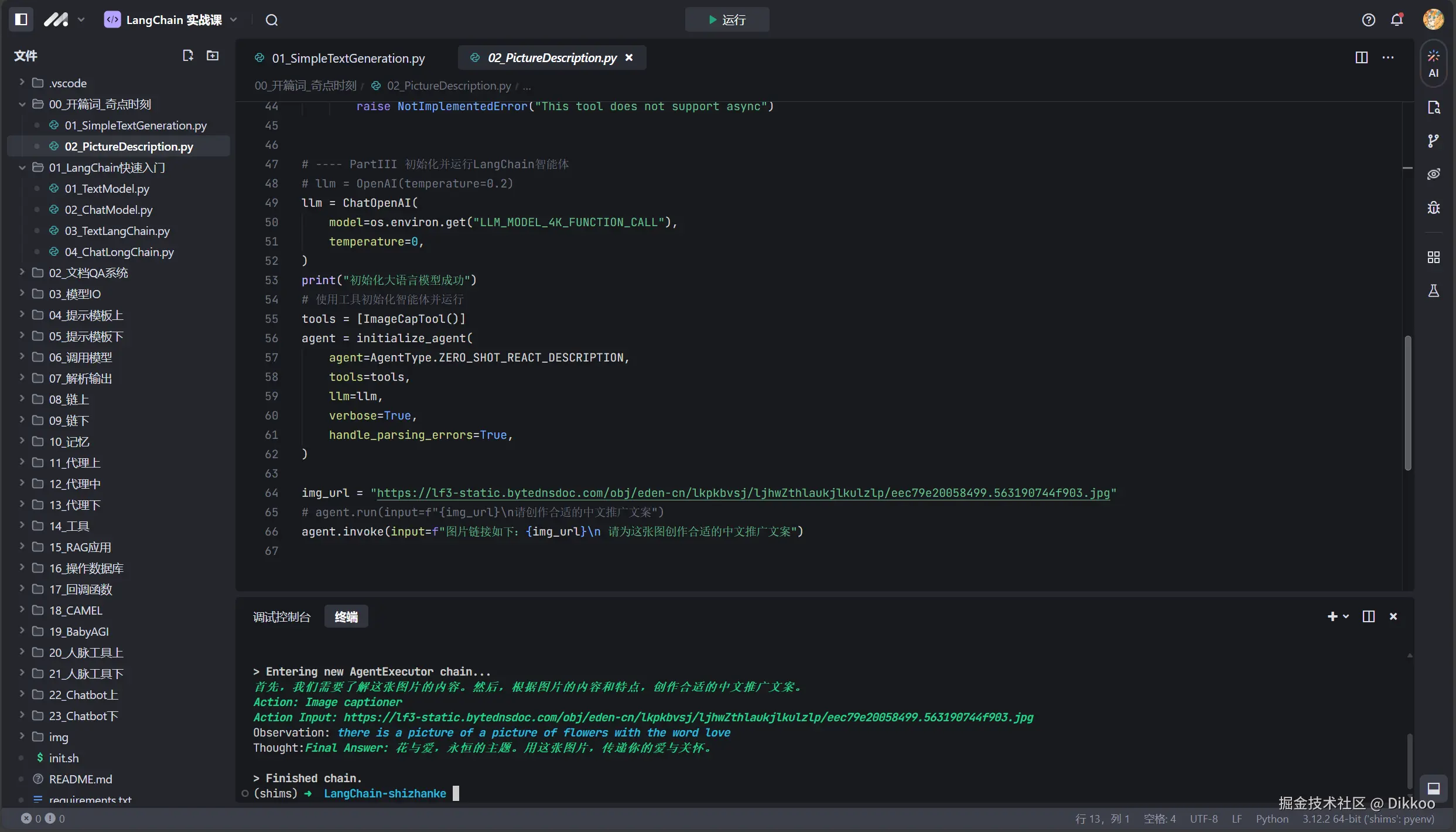Switch to the 调试控制台 tab
This screenshot has height=832, width=1456.
pos(281,616)
